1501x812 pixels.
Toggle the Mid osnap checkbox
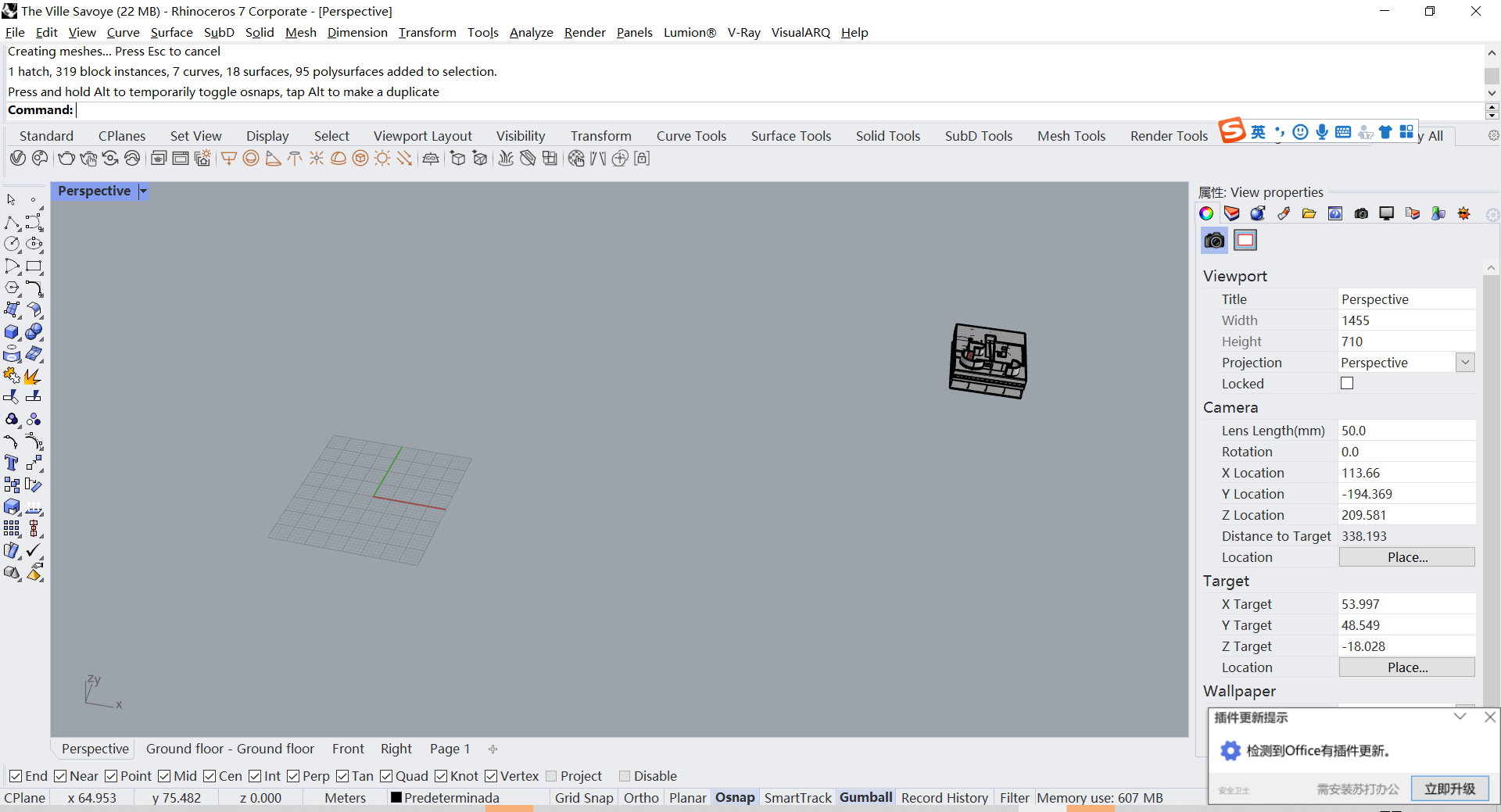coord(164,776)
